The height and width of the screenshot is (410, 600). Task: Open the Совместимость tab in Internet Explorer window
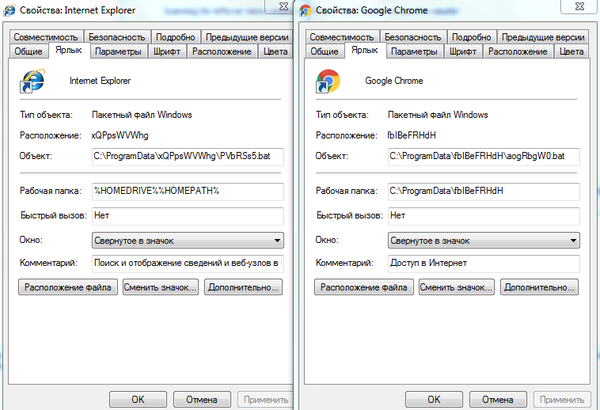click(x=46, y=37)
